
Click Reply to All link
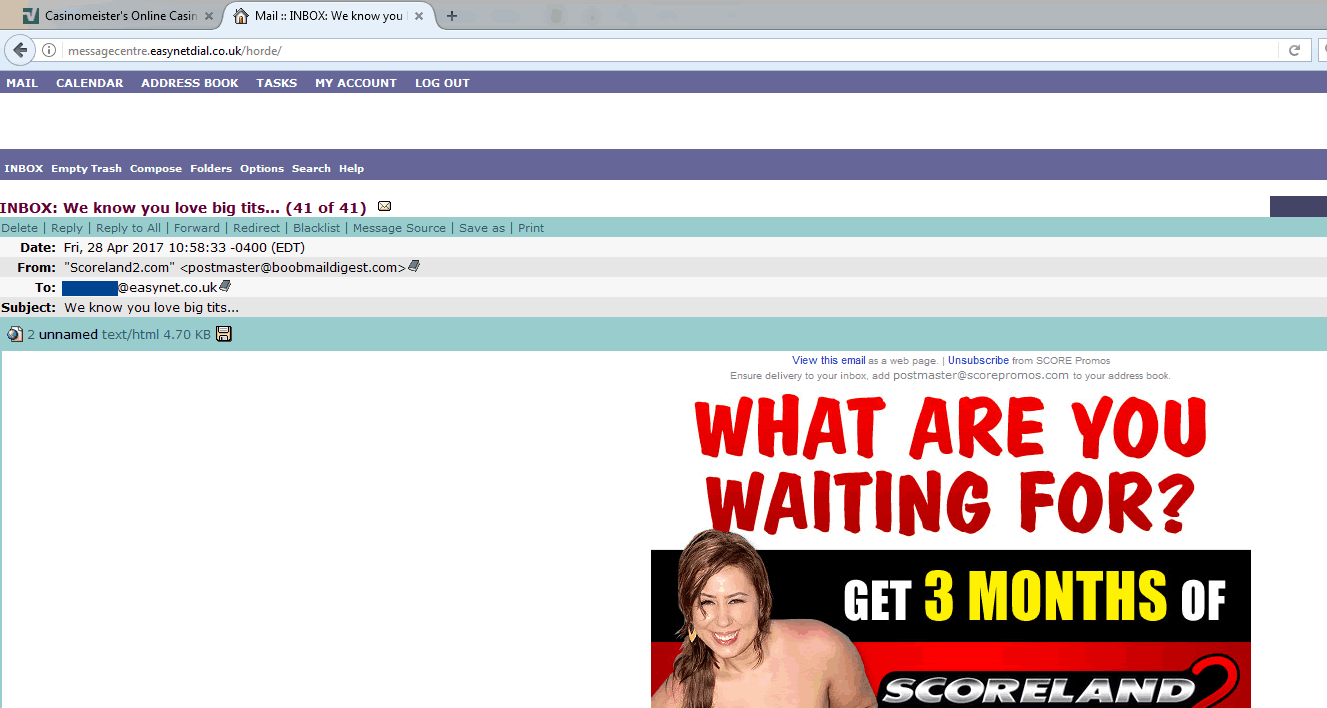click(x=128, y=228)
